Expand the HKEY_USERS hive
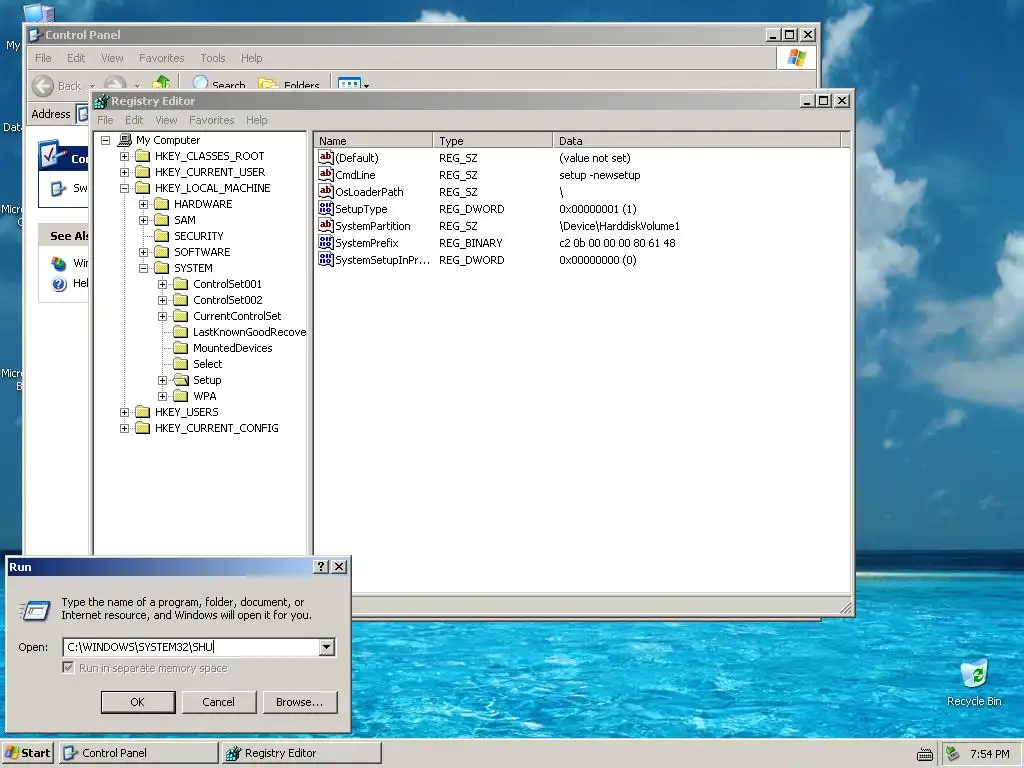The width and height of the screenshot is (1024, 768). click(x=124, y=412)
